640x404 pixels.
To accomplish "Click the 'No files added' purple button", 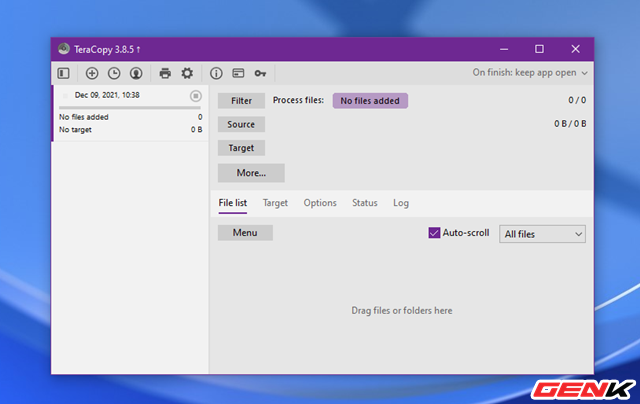I will pyautogui.click(x=370, y=101).
